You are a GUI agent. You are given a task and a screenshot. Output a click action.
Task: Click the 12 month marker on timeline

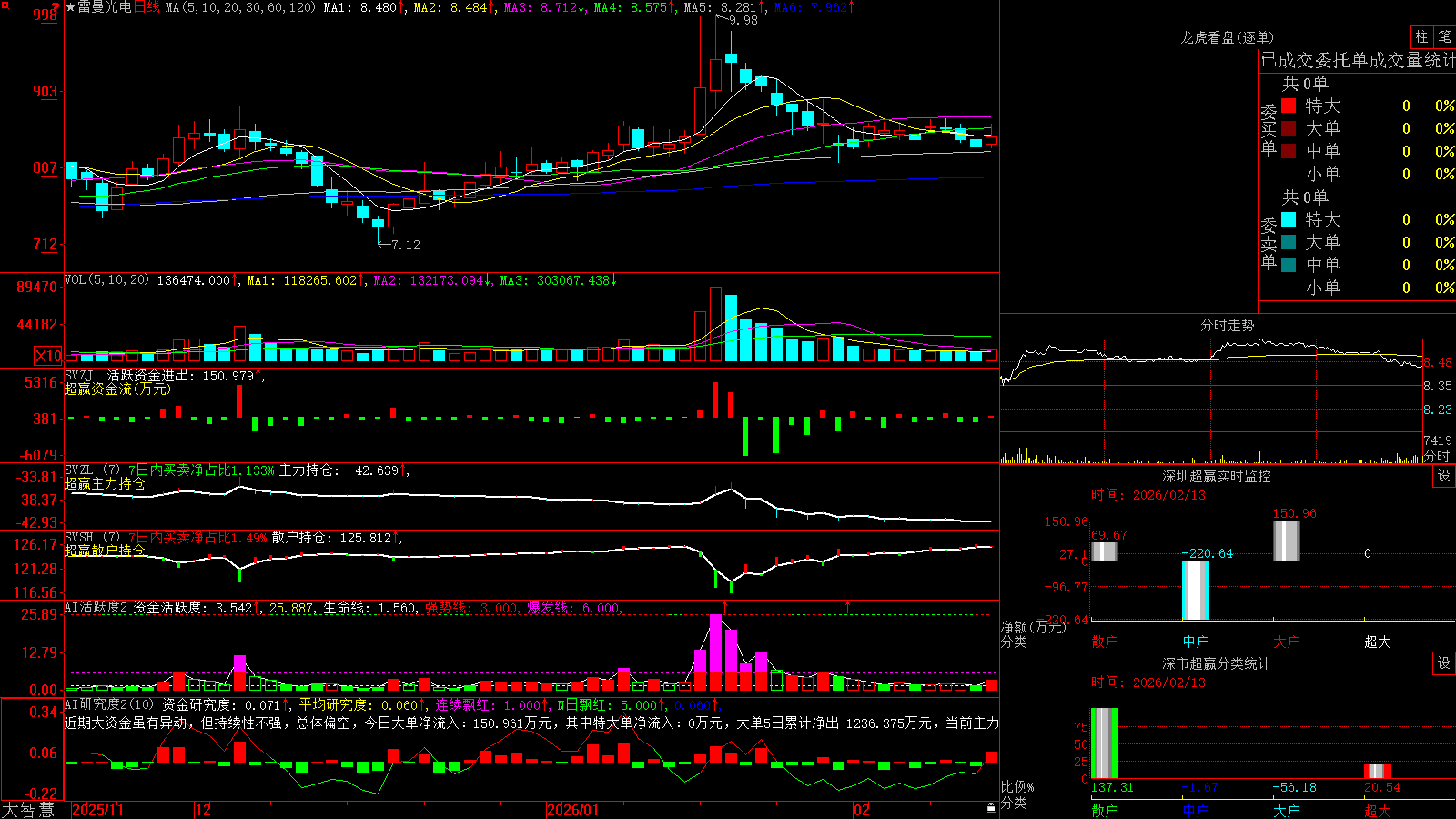tap(204, 810)
